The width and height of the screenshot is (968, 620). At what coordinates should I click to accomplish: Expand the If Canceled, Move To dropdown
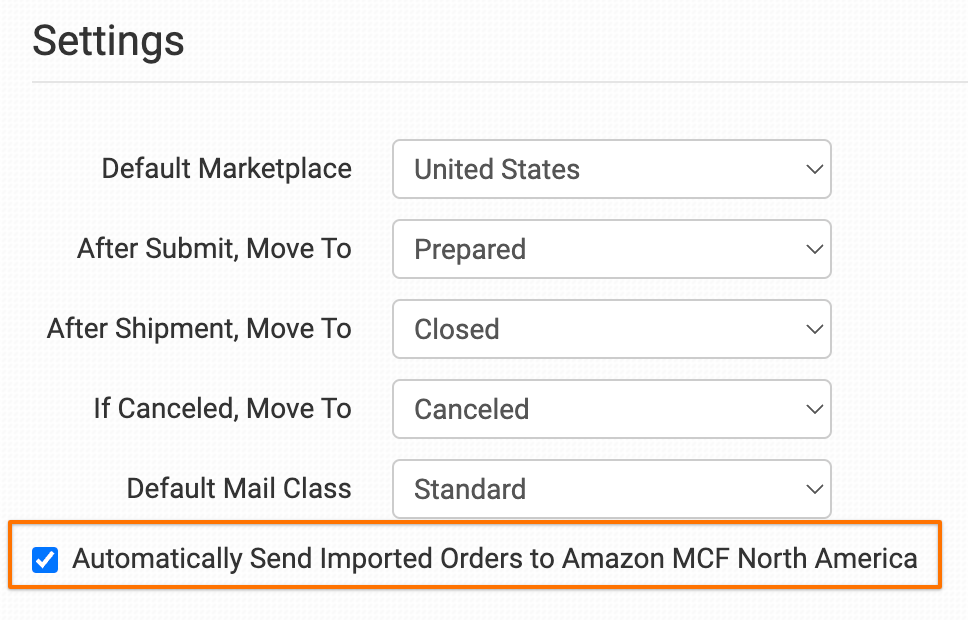click(x=611, y=409)
